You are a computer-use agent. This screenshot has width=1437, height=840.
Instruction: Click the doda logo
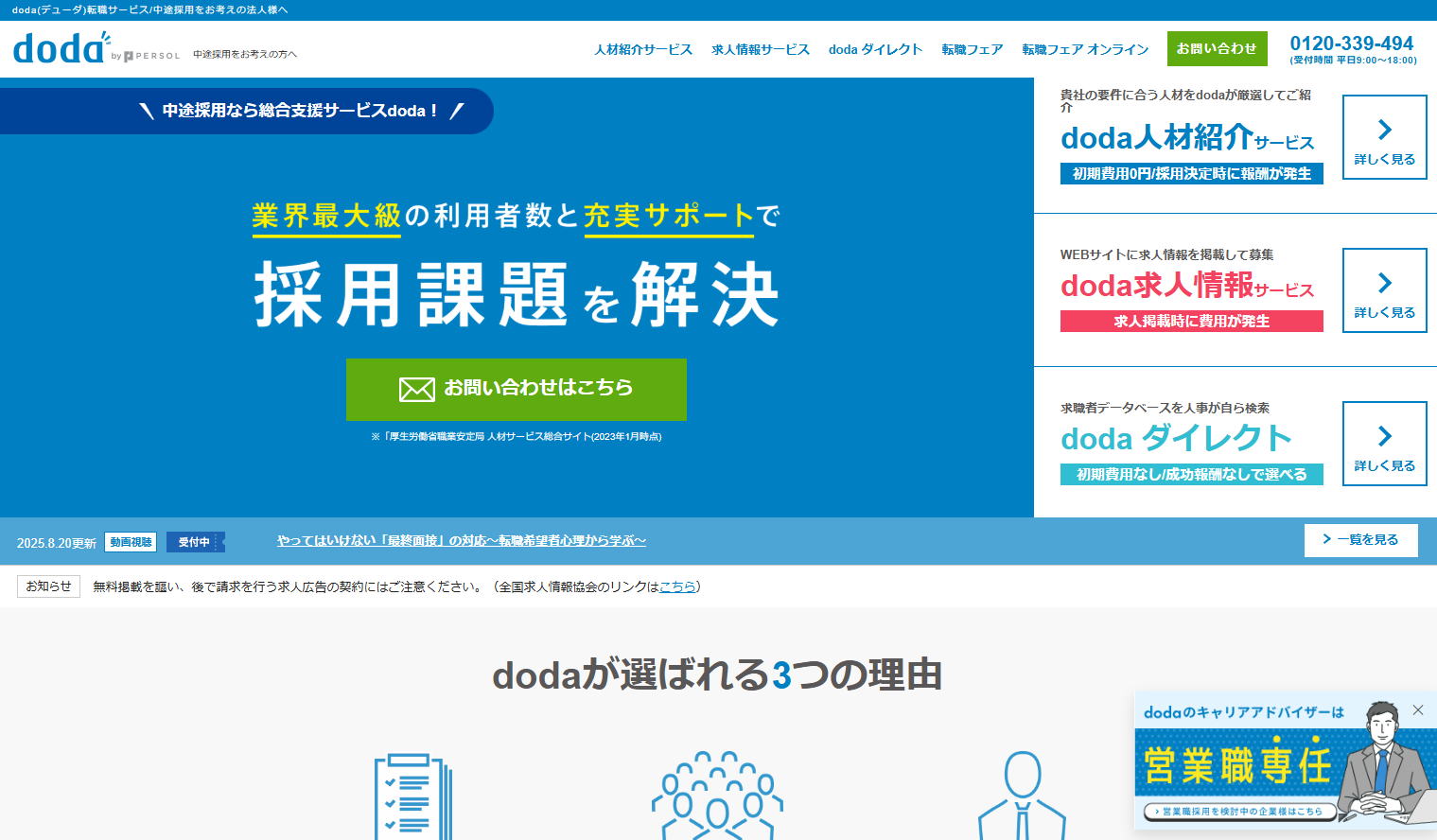pyautogui.click(x=61, y=48)
